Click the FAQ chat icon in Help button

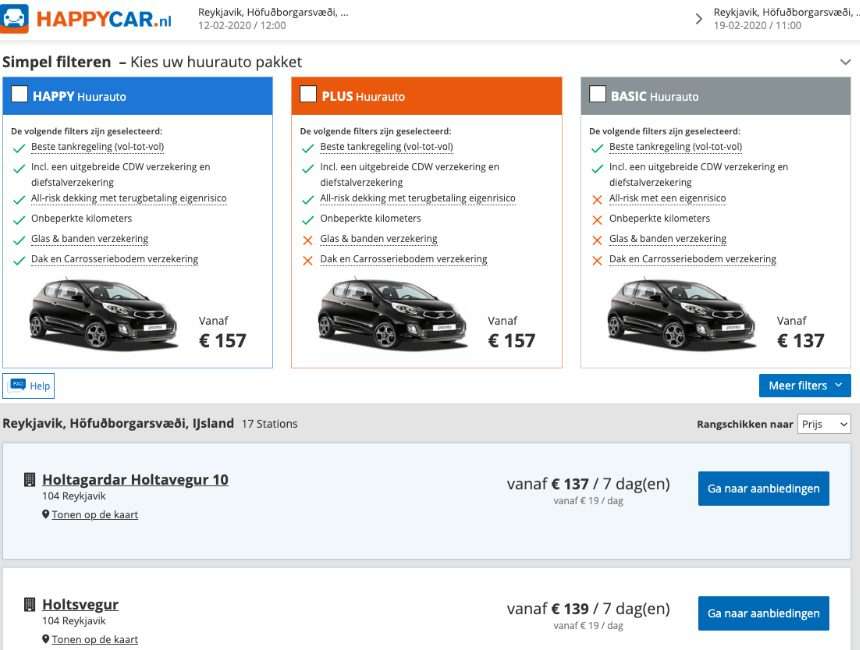tap(18, 385)
